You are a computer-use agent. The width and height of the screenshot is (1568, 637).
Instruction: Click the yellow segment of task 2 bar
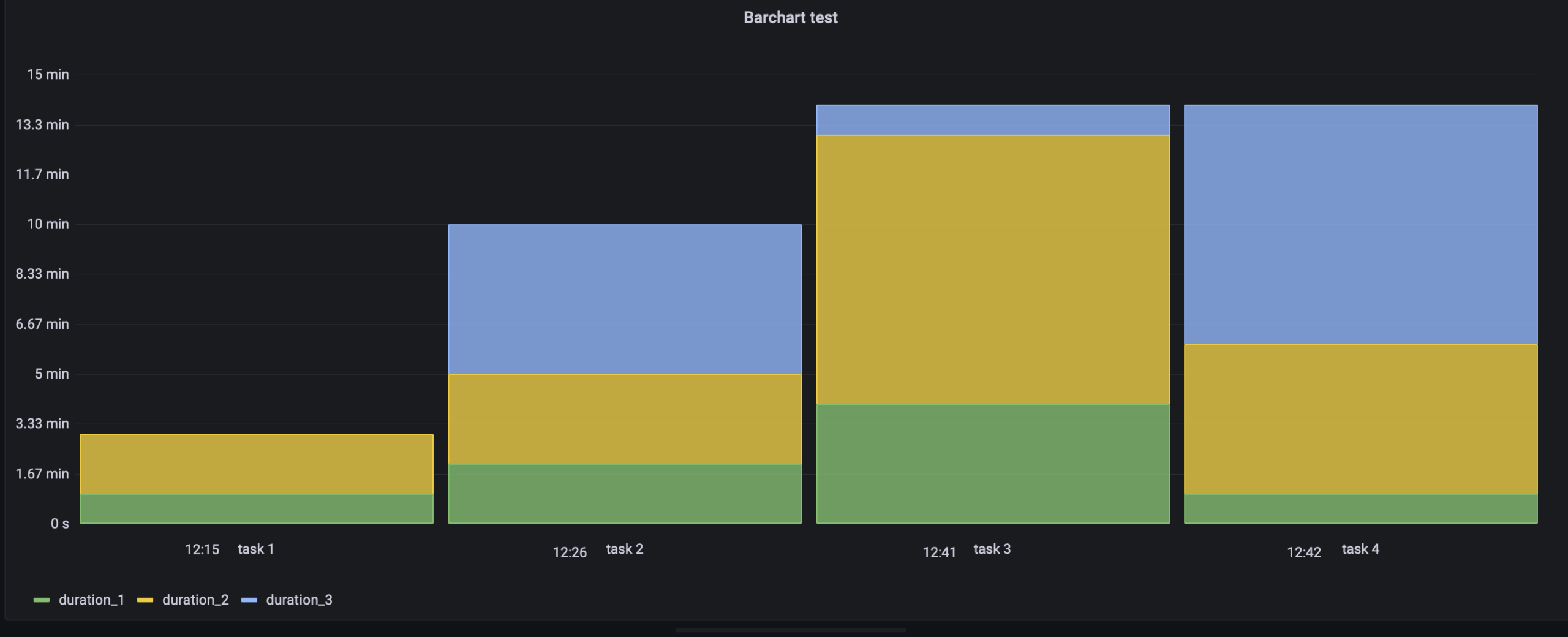coord(625,419)
